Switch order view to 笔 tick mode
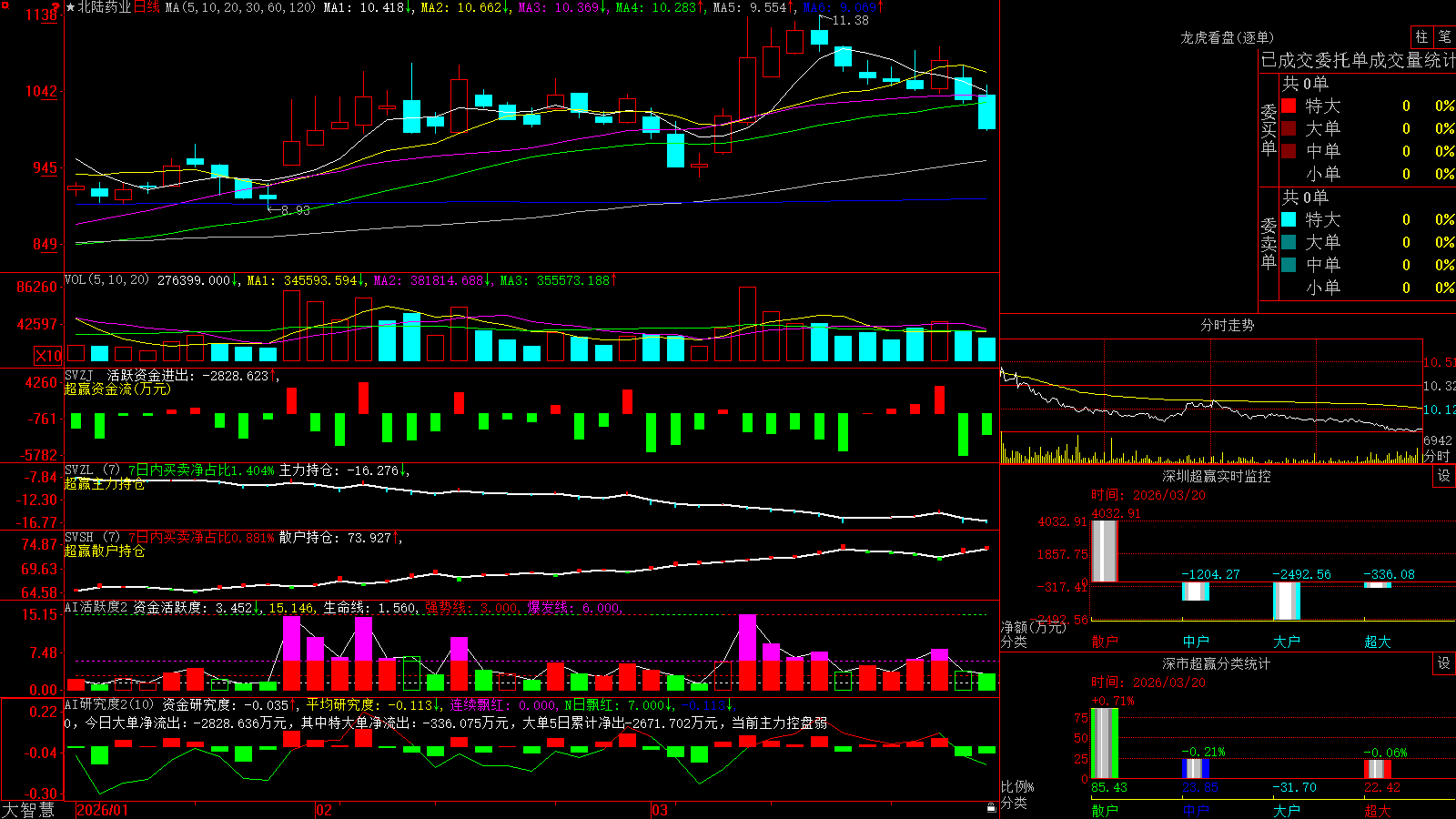Screen dimensions: 1456x819 [1445, 37]
